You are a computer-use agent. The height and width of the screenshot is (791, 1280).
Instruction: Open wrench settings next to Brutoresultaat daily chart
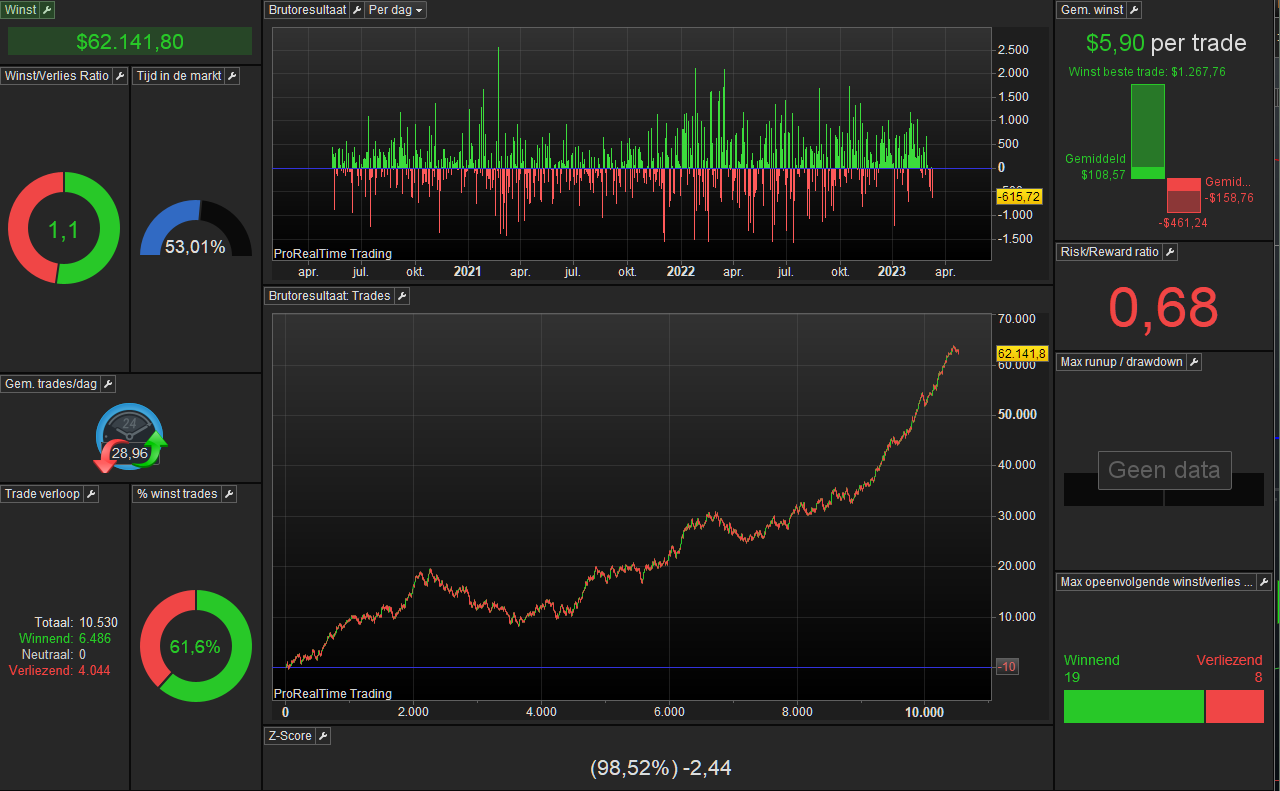(x=357, y=10)
